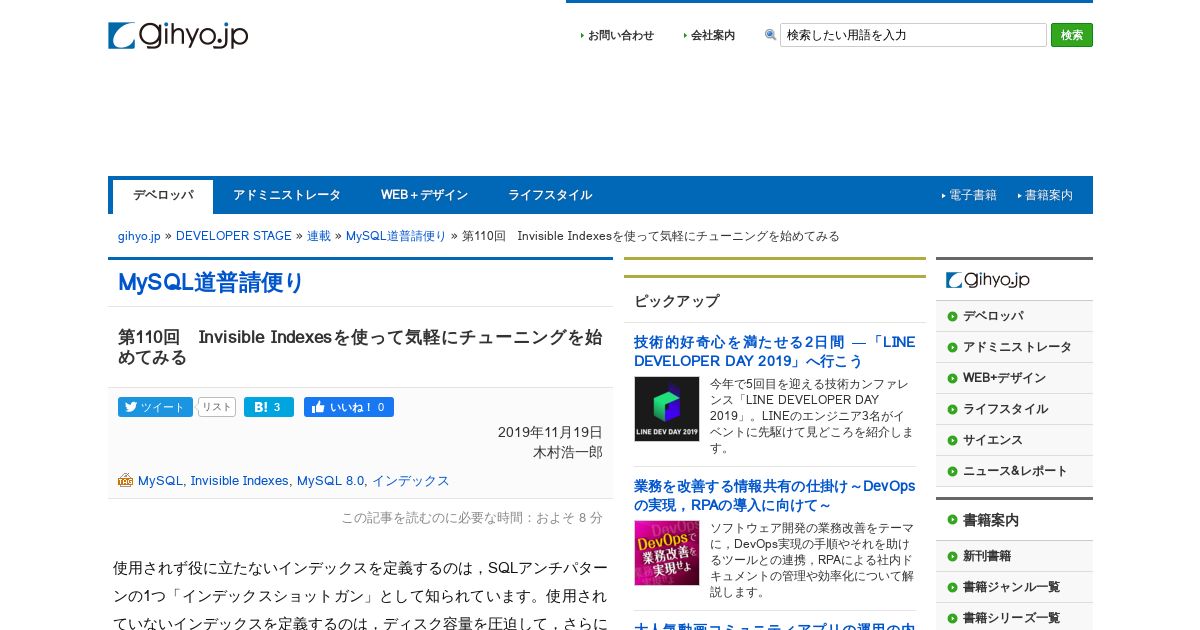Open sidebar デベロッパ item

(x=1014, y=316)
